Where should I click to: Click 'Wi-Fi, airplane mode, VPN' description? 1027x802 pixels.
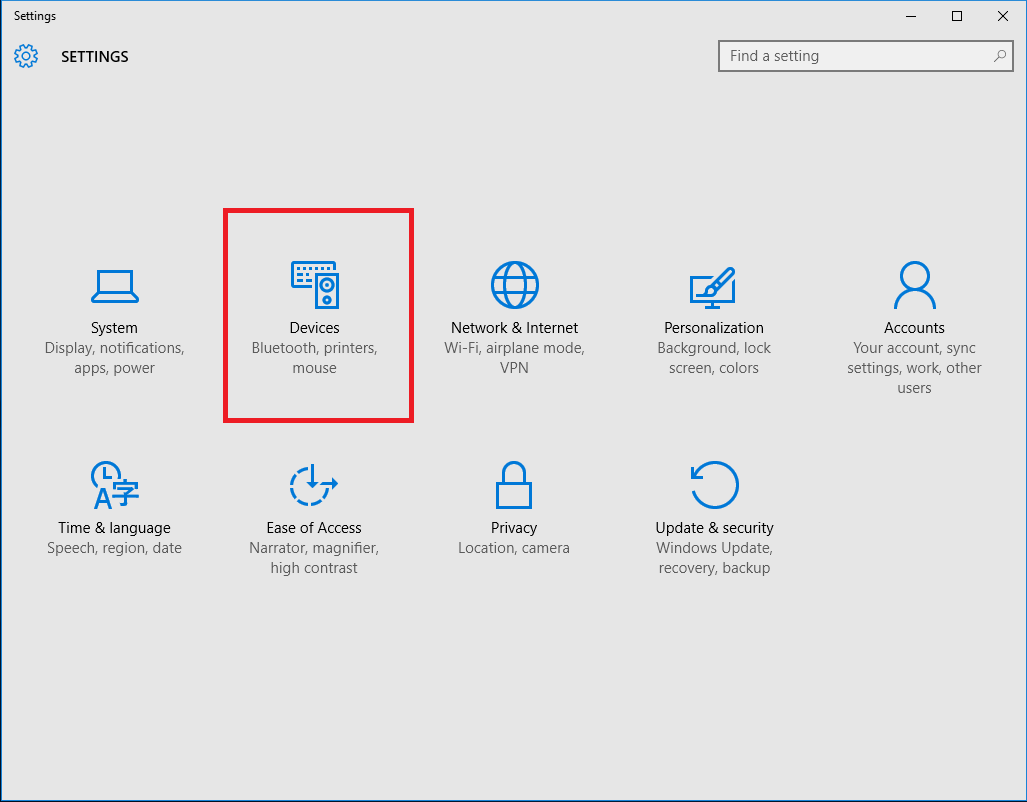point(514,358)
